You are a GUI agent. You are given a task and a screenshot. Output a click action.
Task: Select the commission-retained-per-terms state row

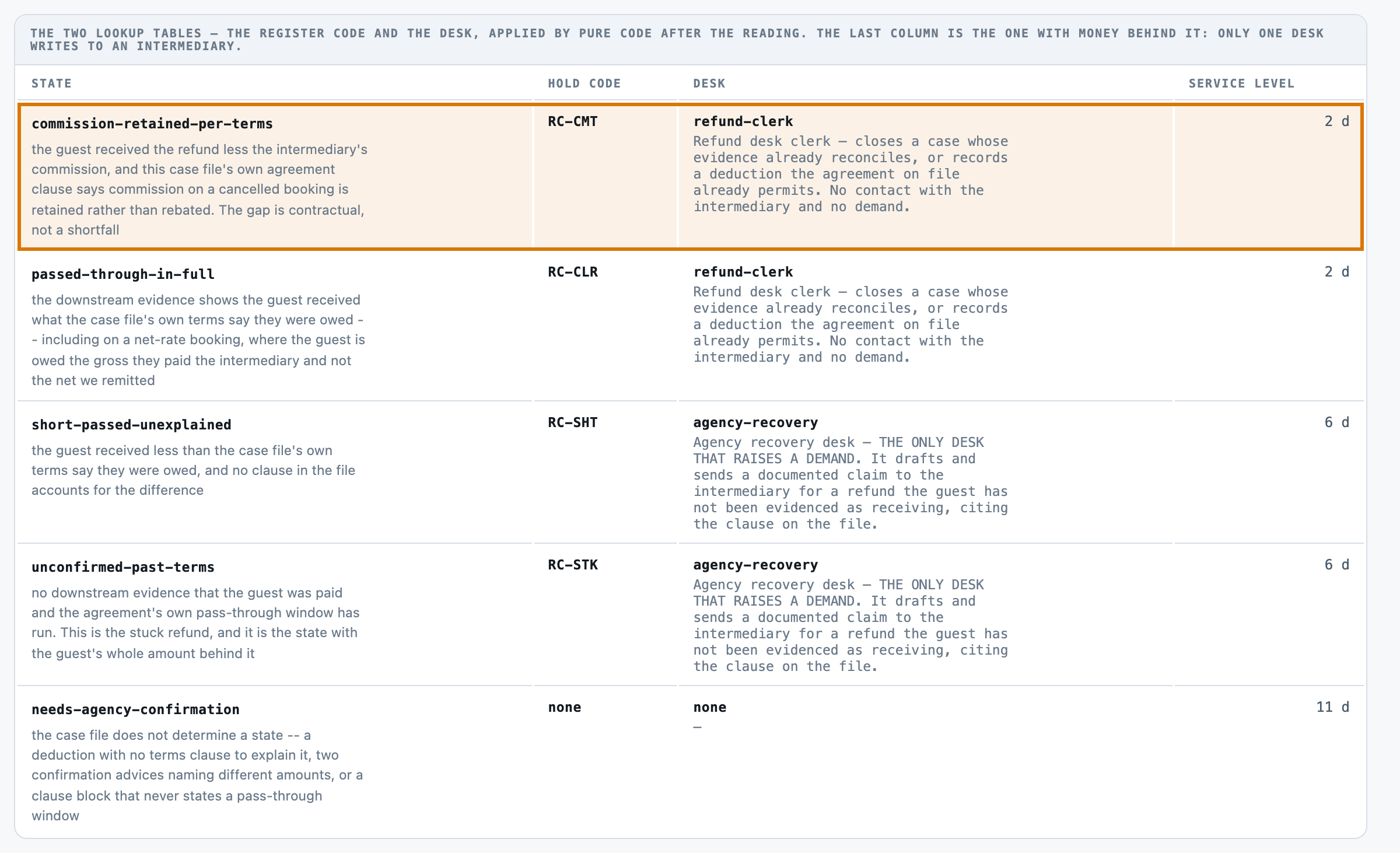click(x=691, y=177)
